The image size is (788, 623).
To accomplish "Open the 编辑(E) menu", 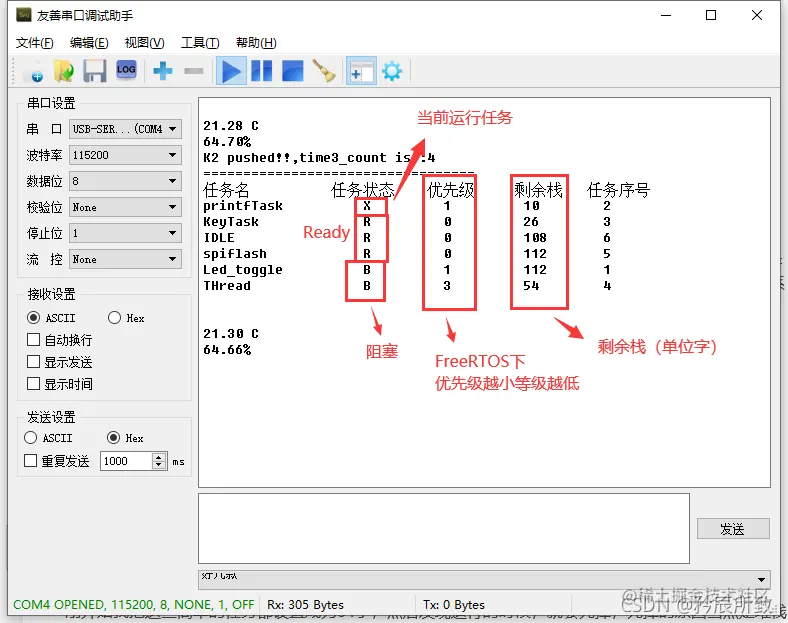I will (89, 43).
